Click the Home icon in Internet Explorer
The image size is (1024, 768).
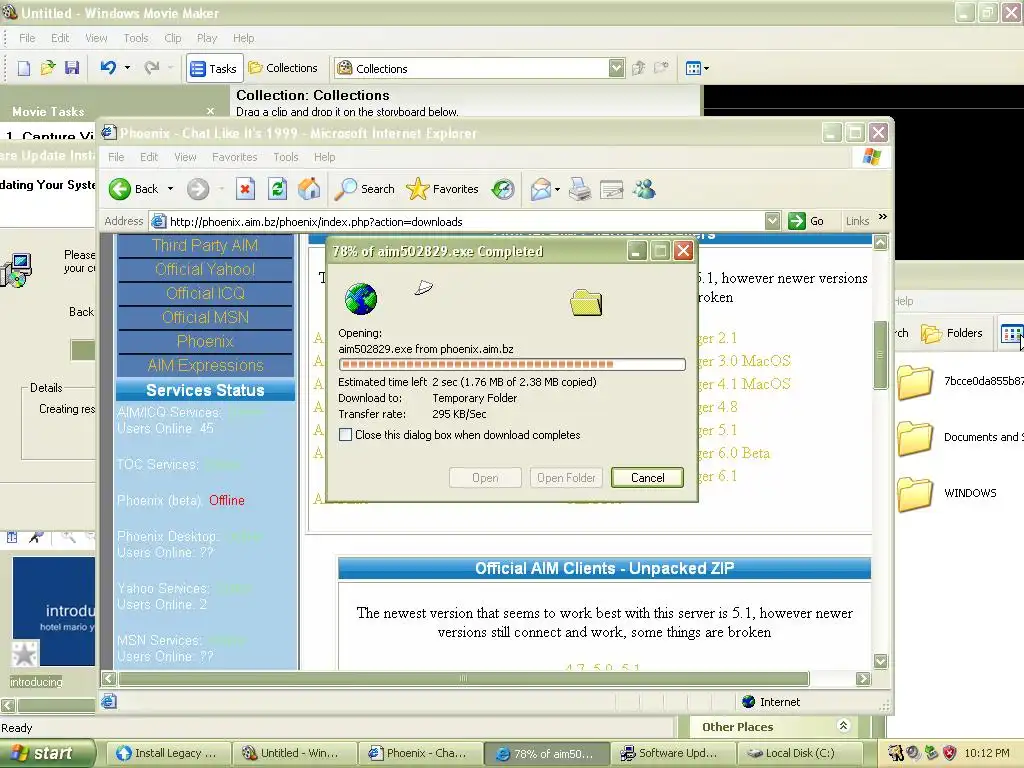309,189
